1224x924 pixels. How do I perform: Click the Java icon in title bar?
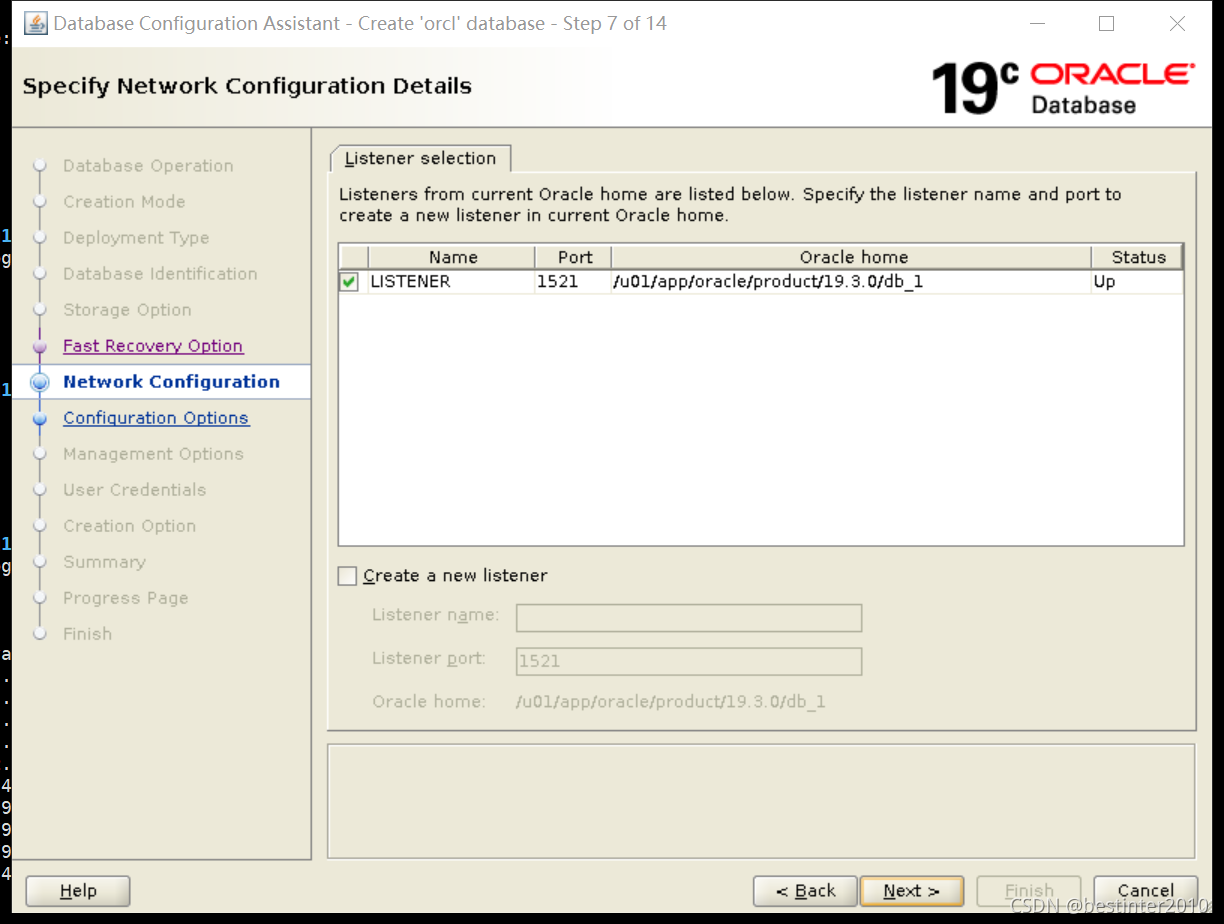35,23
